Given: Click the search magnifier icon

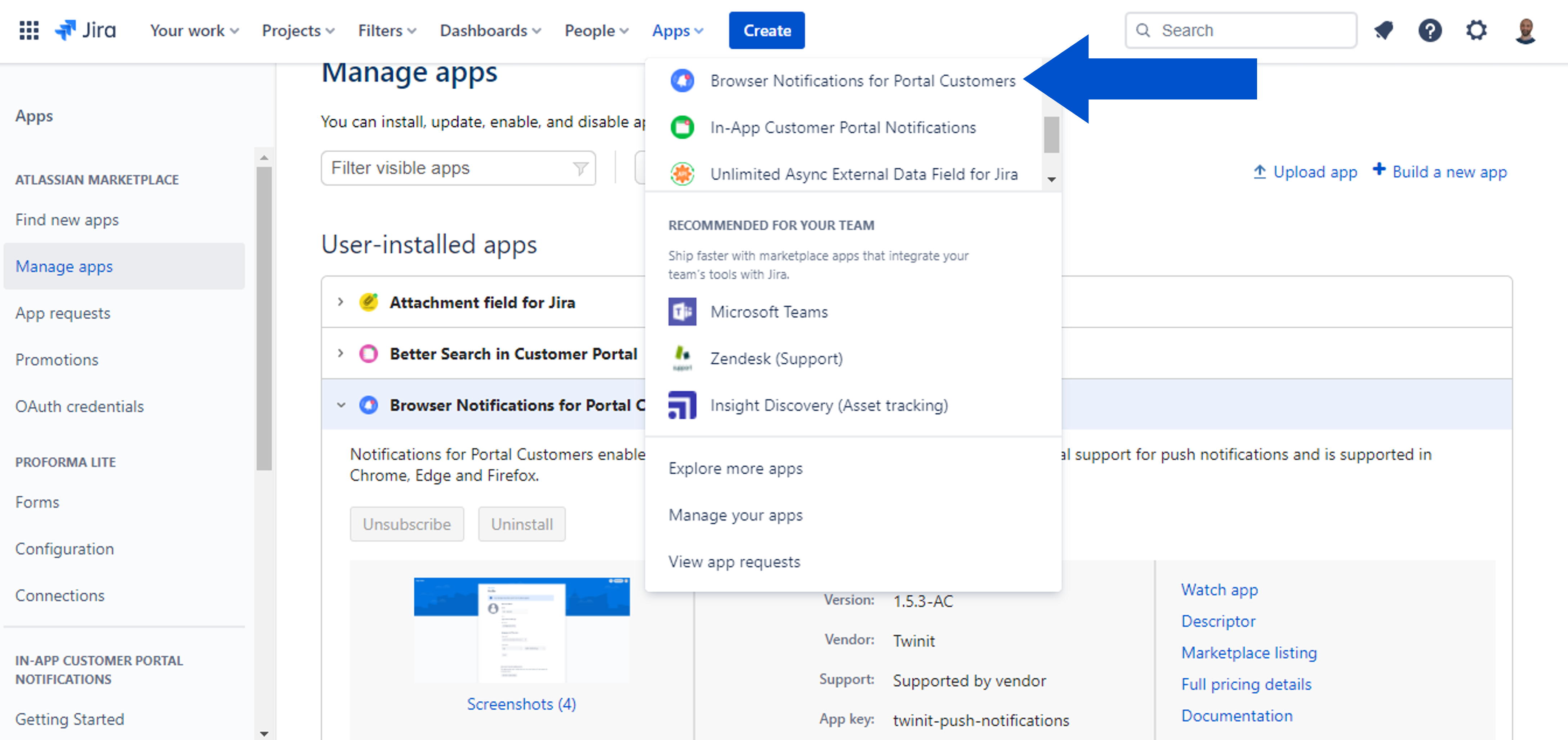Looking at the screenshot, I should [x=1143, y=30].
